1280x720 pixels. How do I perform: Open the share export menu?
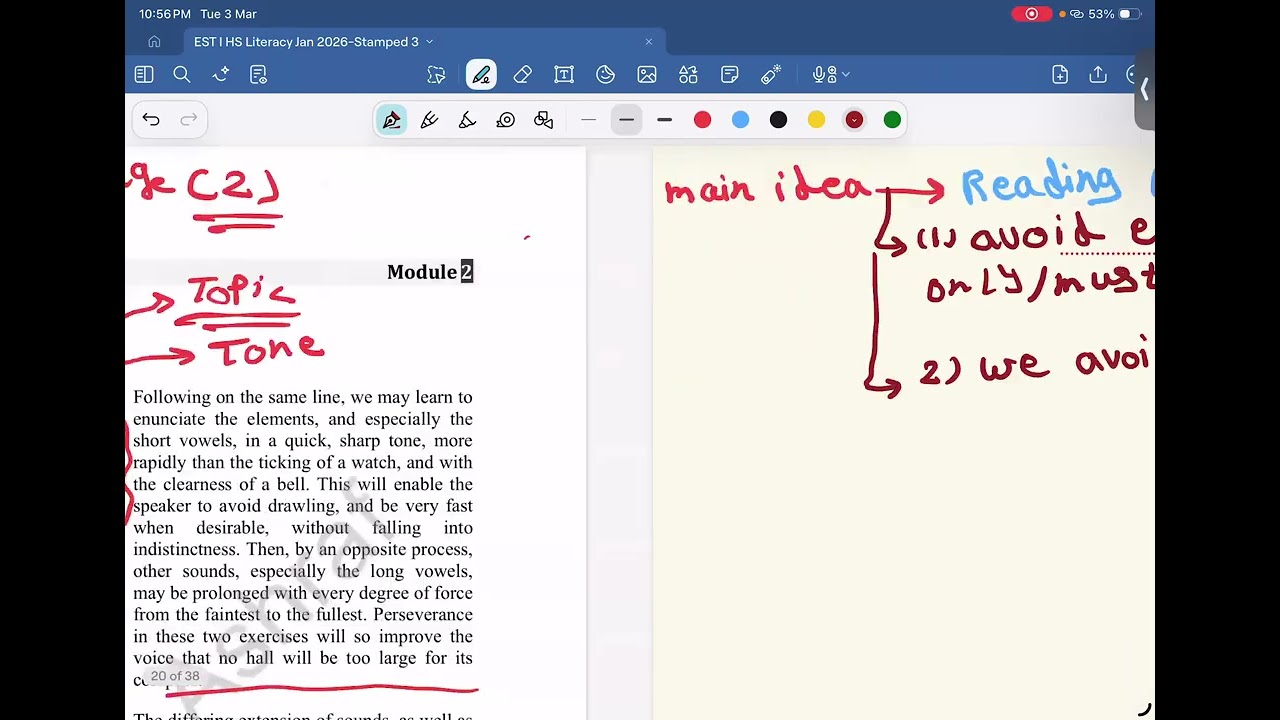click(1098, 75)
